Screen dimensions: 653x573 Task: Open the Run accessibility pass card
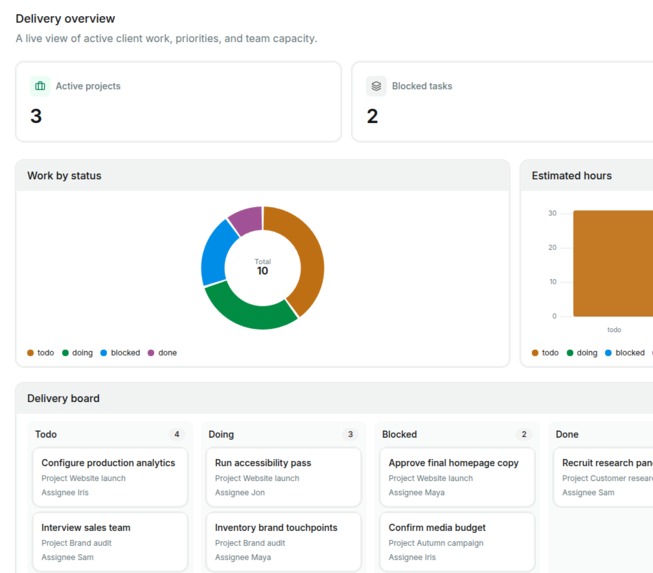284,477
